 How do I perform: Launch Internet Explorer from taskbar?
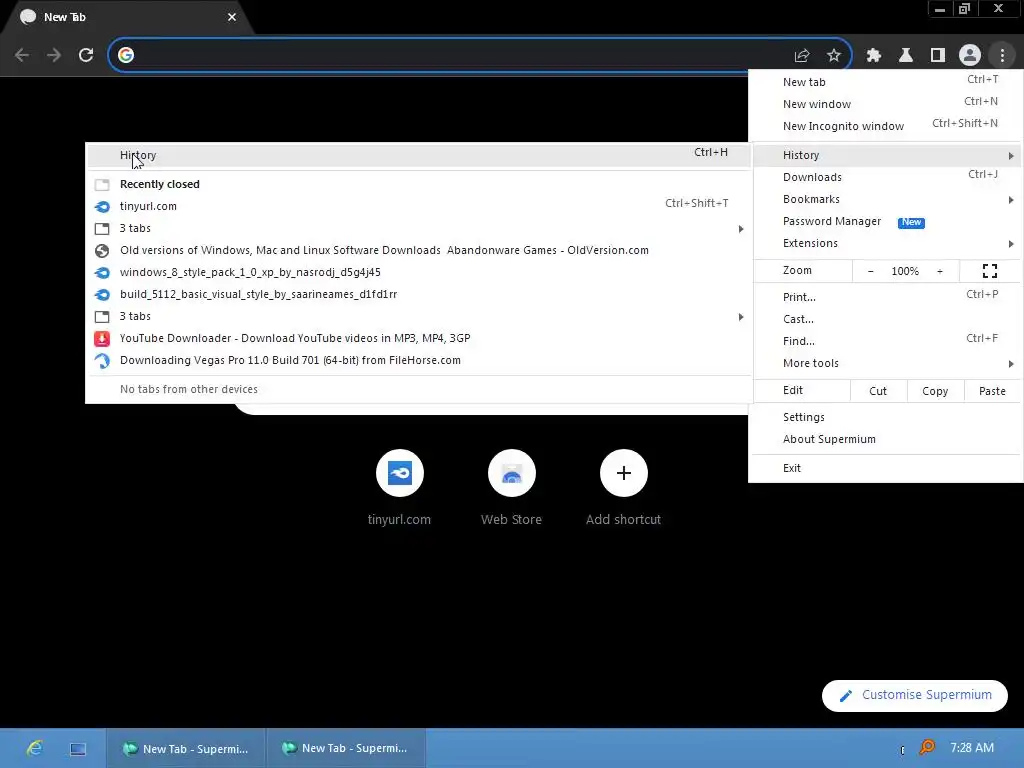tap(35, 748)
